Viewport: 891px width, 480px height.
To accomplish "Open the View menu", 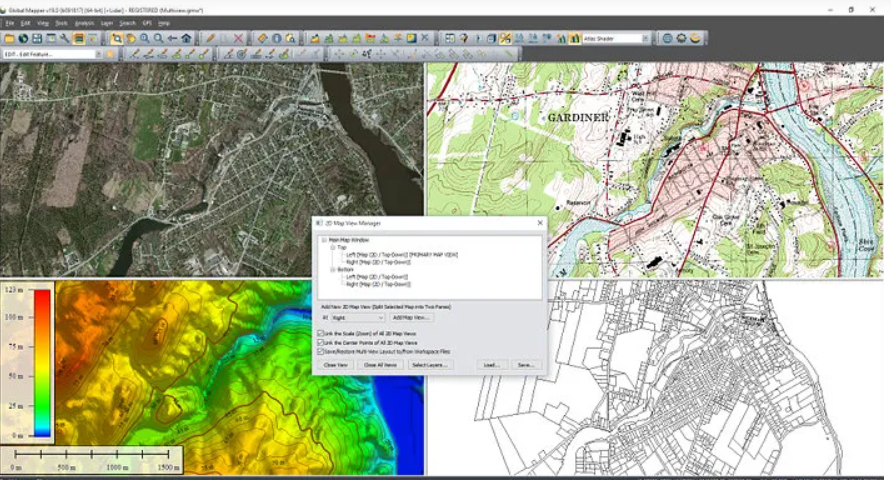I will click(43, 23).
